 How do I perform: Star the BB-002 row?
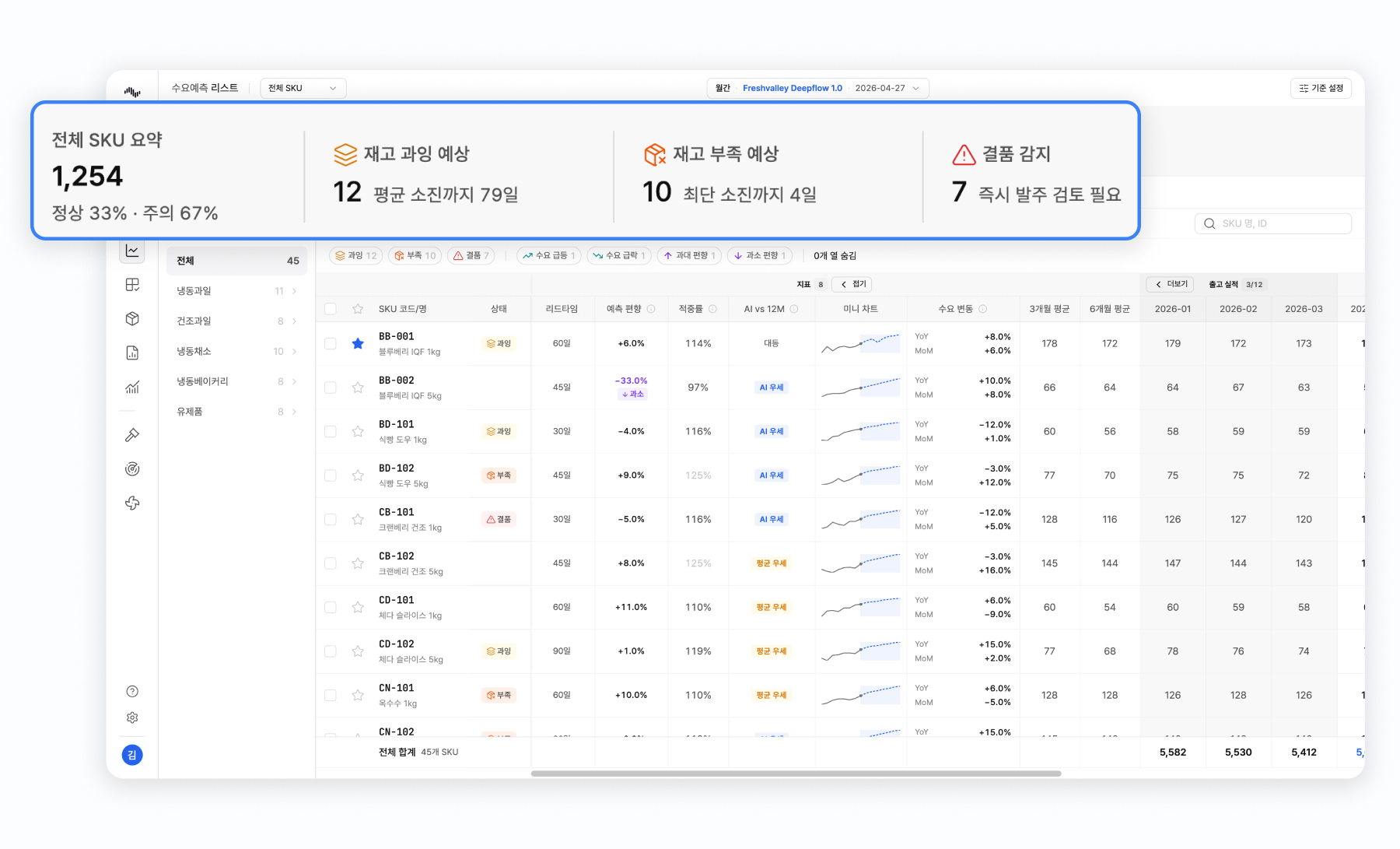coord(358,388)
